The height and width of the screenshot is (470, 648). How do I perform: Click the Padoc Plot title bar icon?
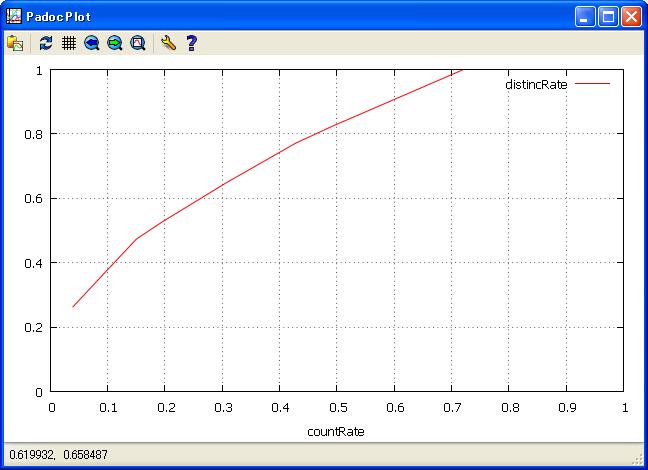point(14,16)
